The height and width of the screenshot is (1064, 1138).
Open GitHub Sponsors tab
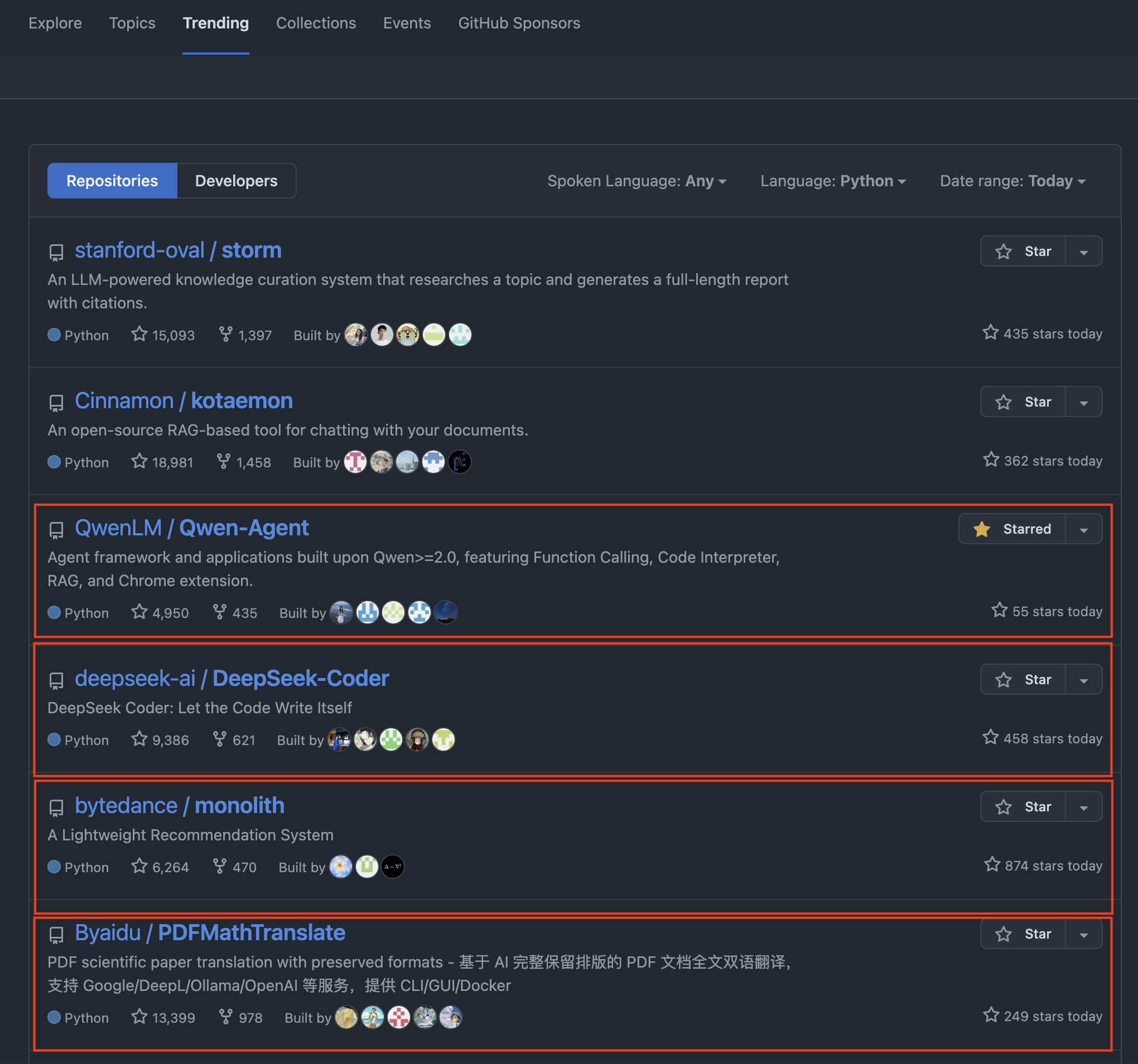coord(519,23)
